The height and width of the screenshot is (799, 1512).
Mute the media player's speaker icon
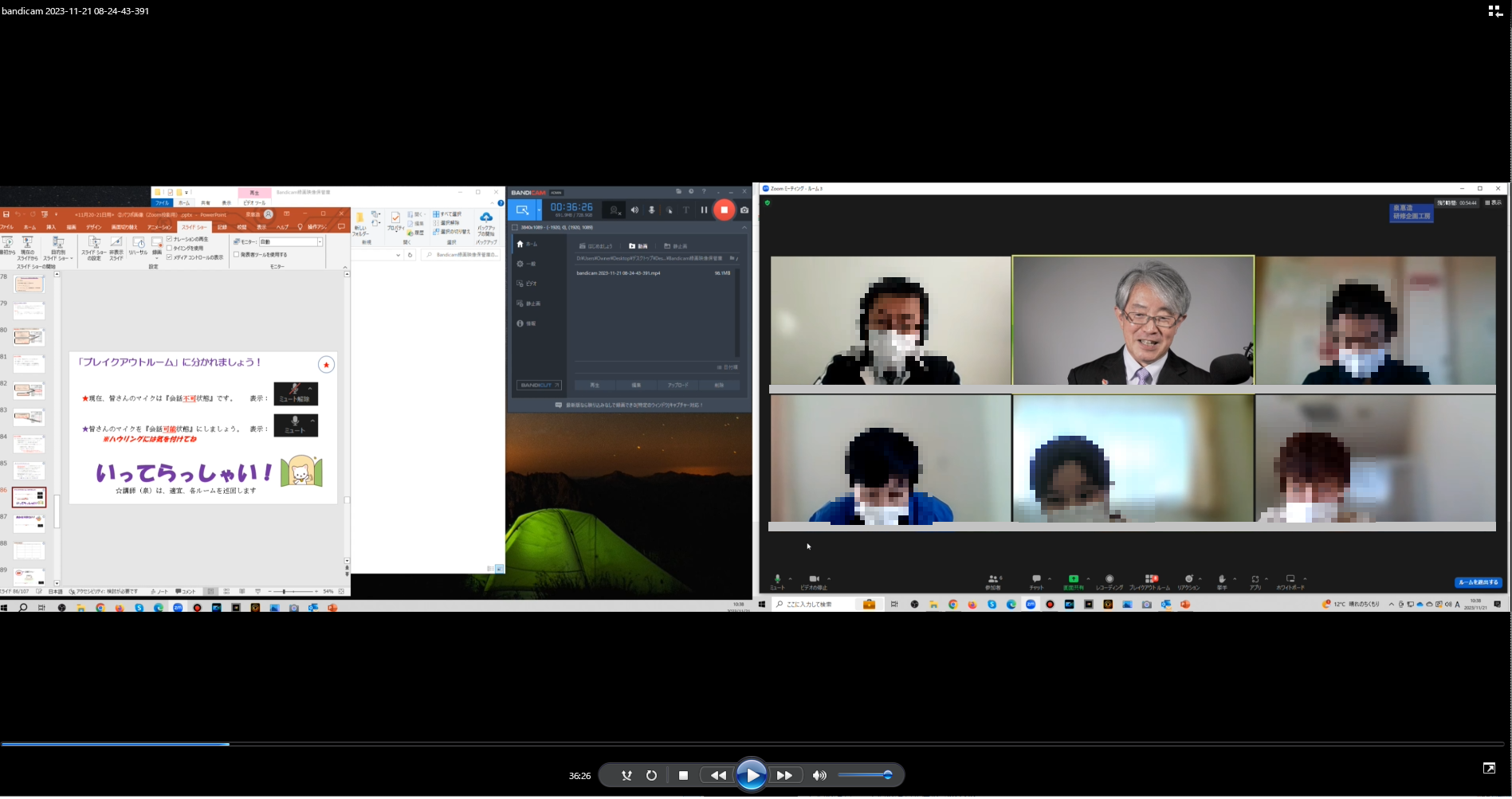click(819, 775)
